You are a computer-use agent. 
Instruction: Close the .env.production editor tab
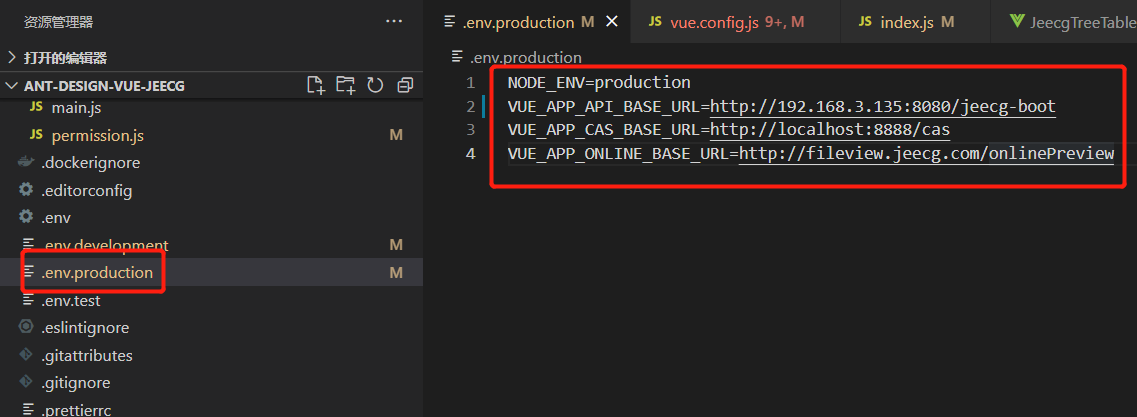tap(612, 21)
